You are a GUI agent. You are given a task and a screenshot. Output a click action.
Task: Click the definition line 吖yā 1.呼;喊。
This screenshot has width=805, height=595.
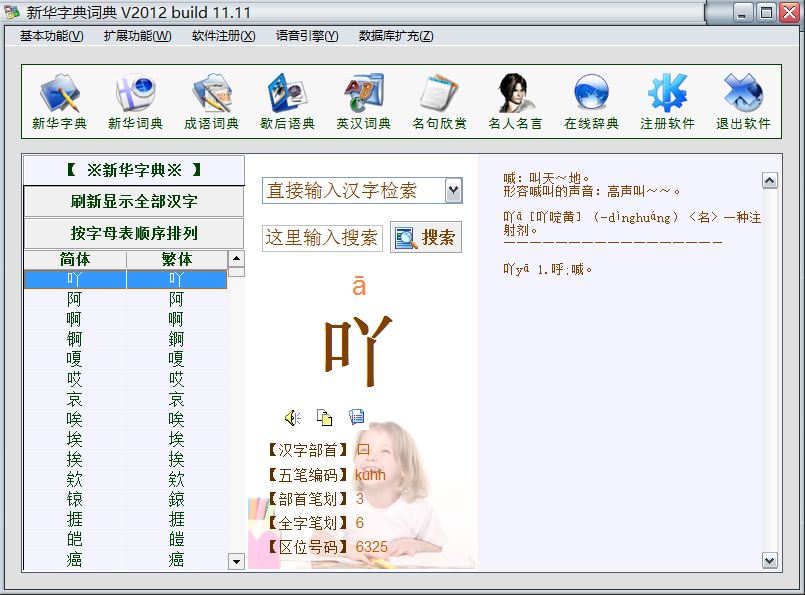click(x=547, y=269)
